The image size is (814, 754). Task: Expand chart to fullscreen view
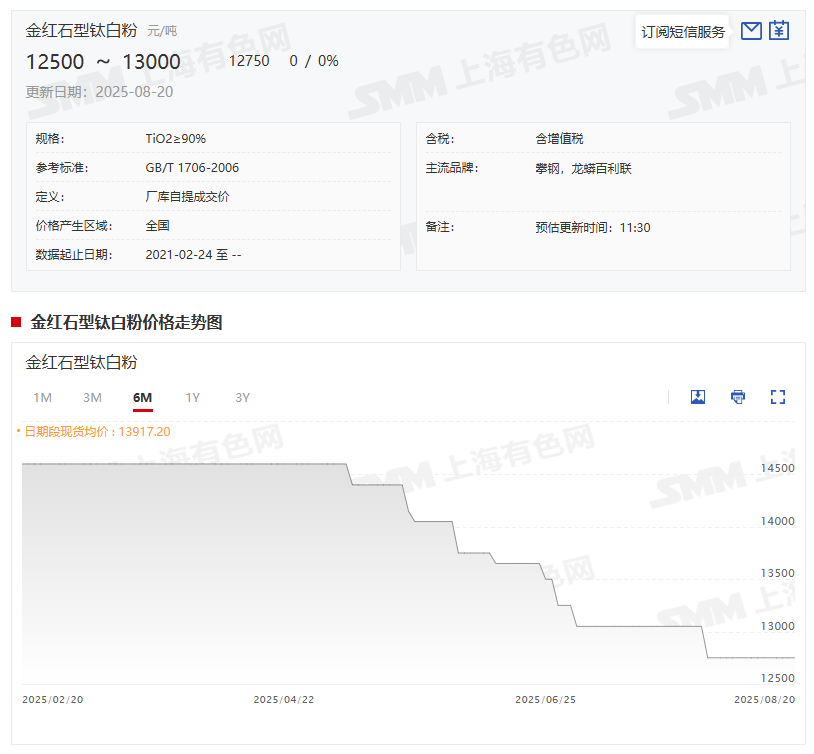pyautogui.click(x=778, y=397)
